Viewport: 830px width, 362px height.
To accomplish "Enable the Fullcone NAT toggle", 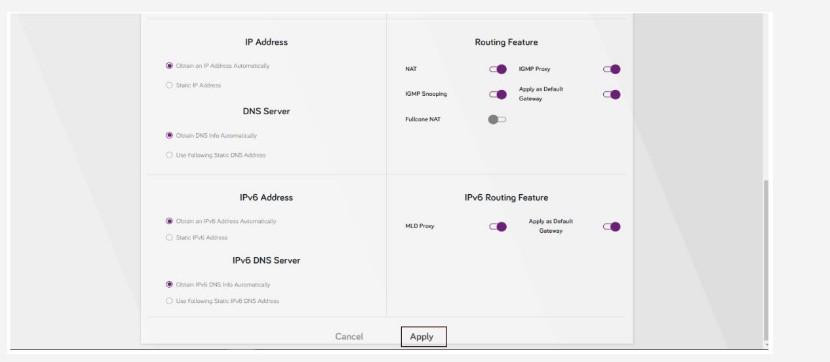I will click(x=497, y=120).
